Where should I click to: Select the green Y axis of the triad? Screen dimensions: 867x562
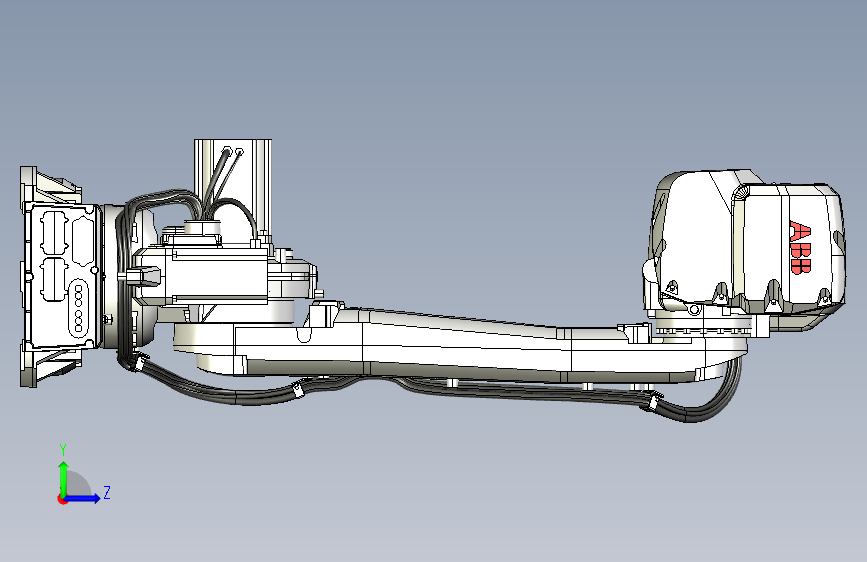pos(64,478)
